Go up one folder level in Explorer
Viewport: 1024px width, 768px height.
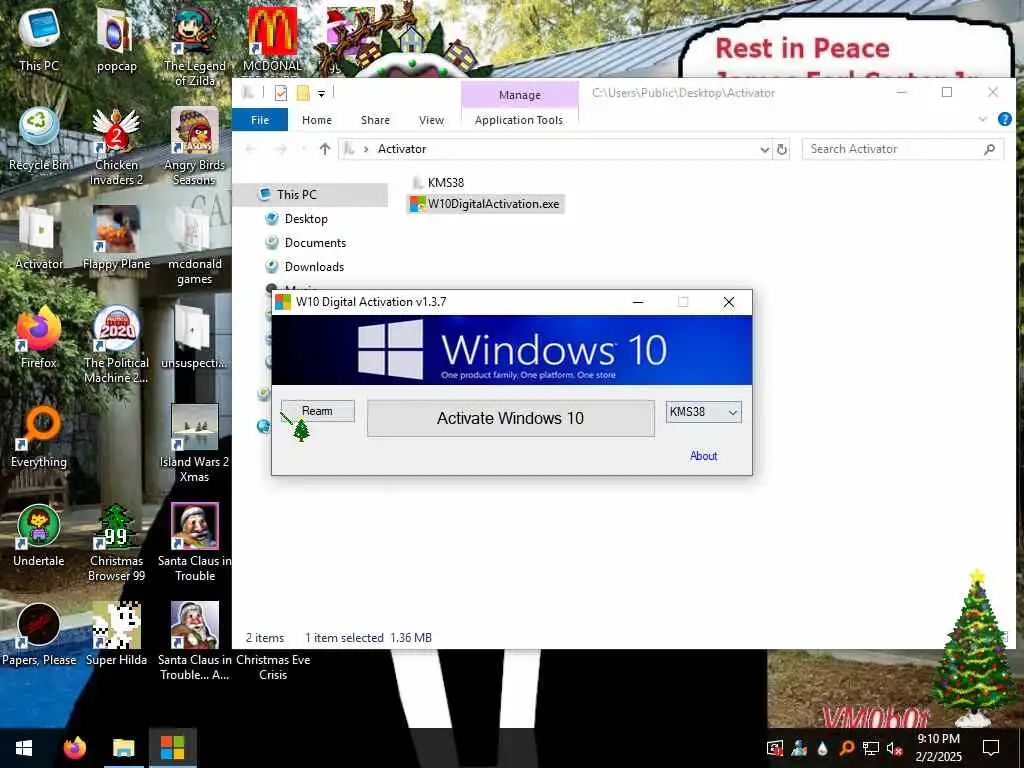coord(325,149)
